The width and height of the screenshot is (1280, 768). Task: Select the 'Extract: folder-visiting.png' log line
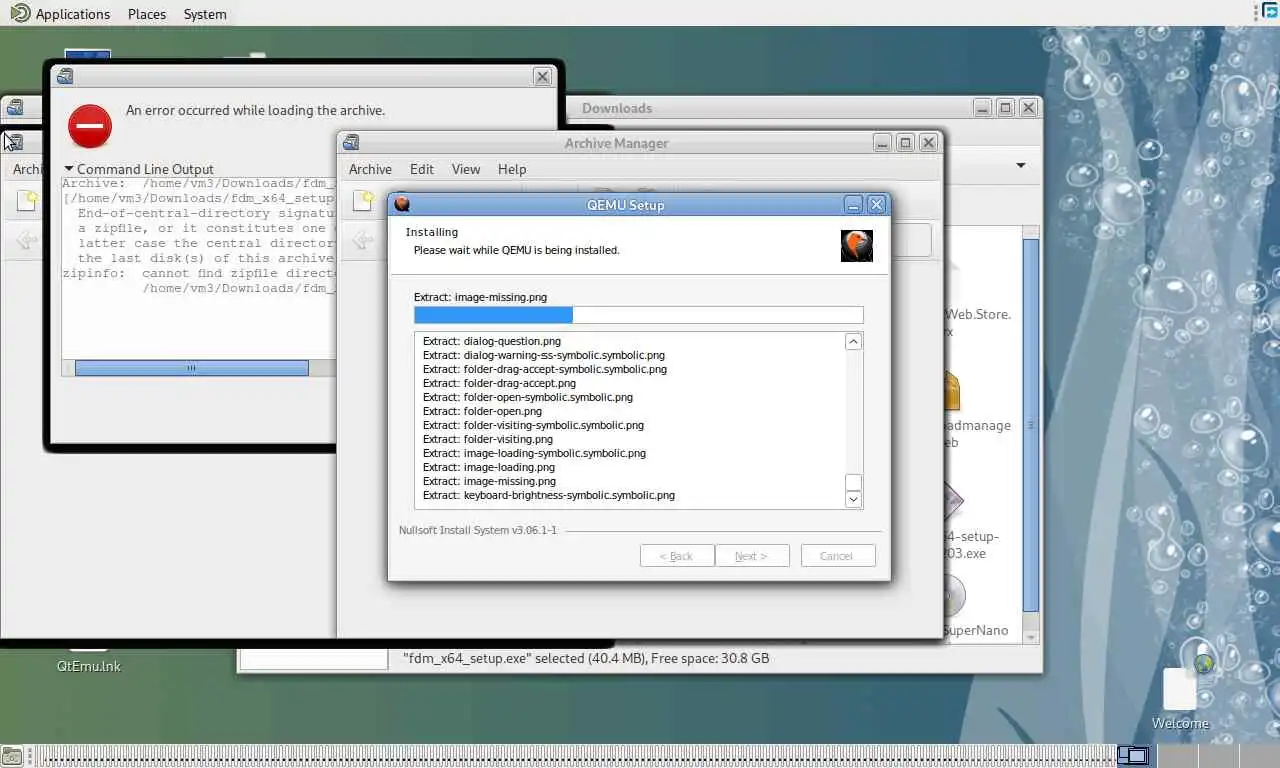click(x=488, y=439)
